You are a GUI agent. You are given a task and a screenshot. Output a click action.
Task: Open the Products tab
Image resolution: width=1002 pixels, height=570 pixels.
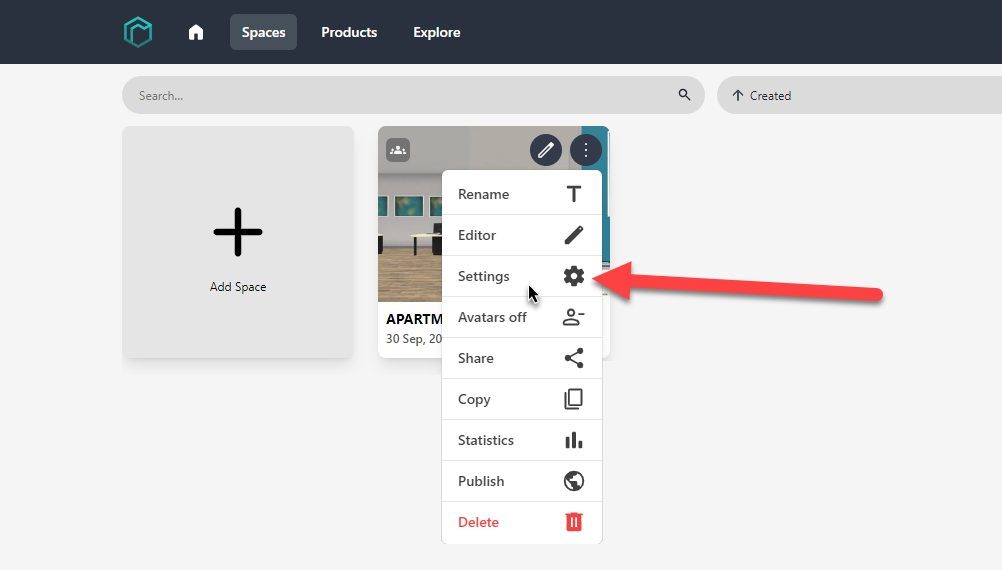pyautogui.click(x=349, y=32)
